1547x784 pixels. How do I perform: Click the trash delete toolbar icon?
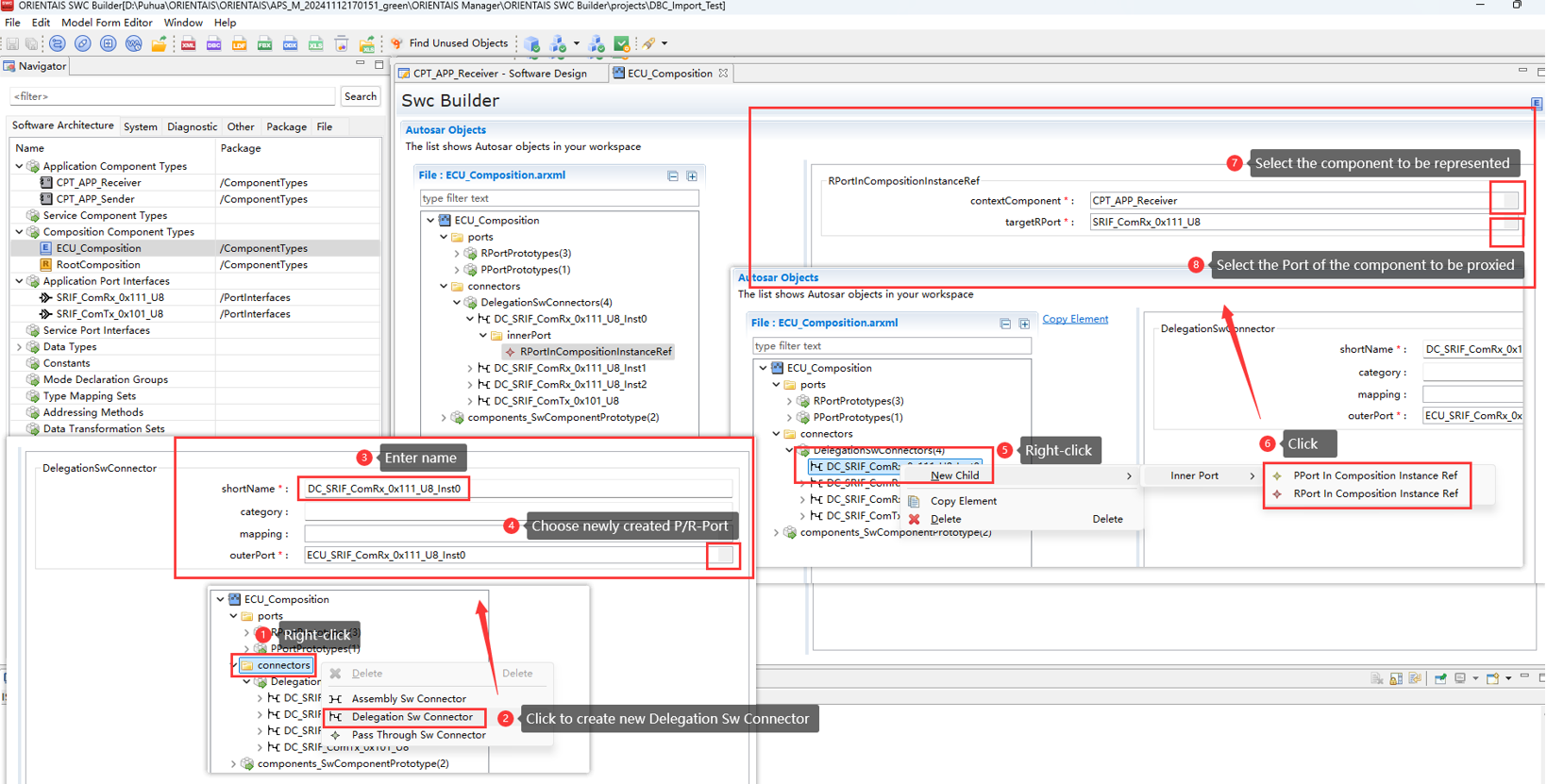(x=342, y=44)
